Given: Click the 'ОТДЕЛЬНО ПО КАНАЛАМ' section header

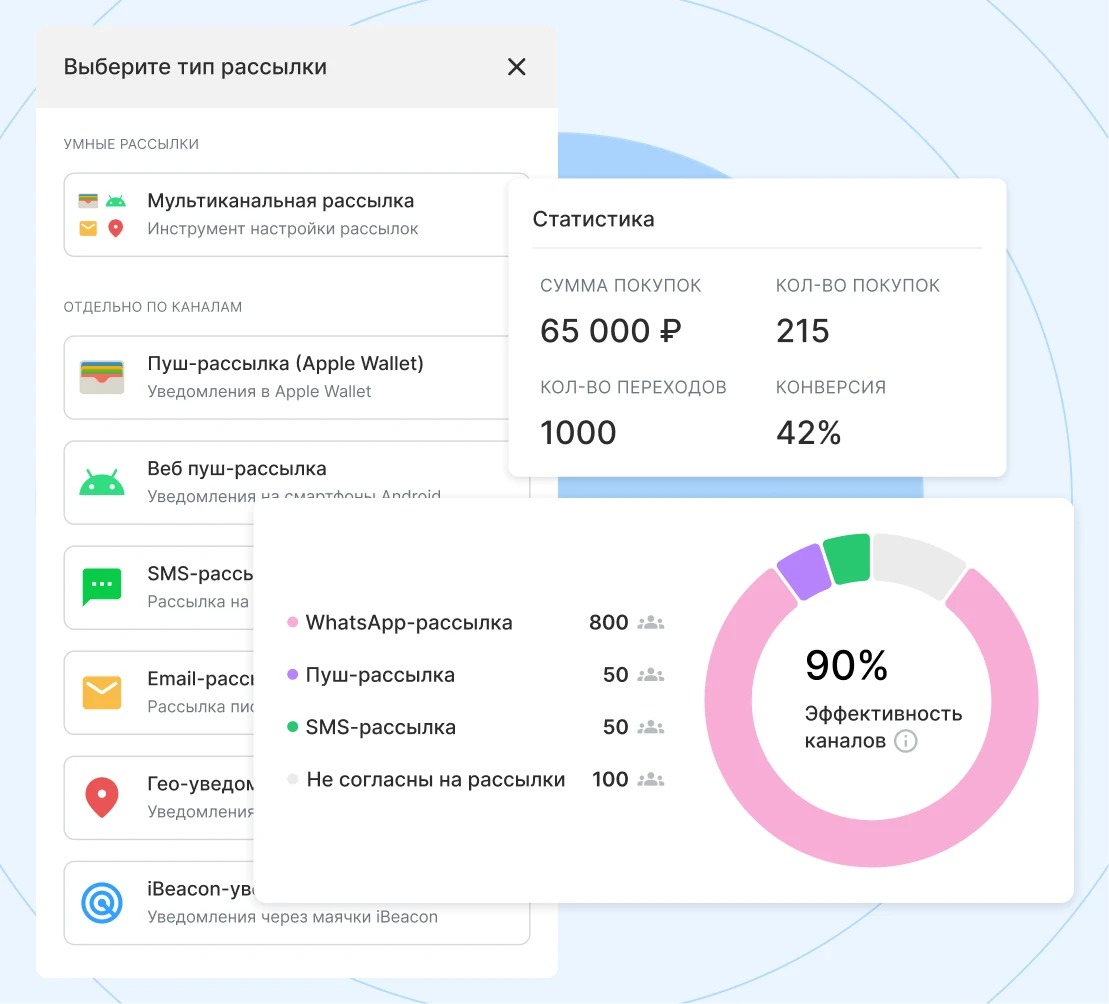Looking at the screenshot, I should click(153, 307).
